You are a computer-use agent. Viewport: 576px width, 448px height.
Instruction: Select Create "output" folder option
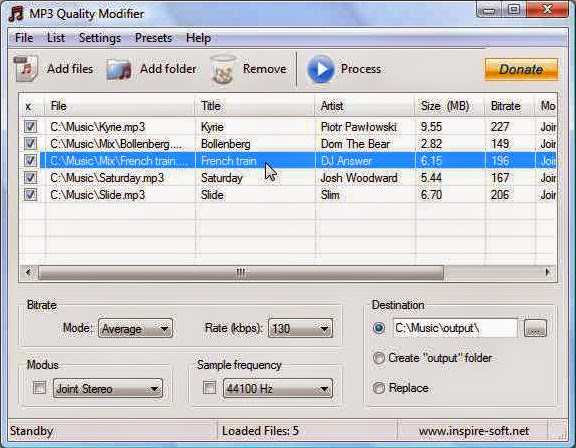(x=379, y=358)
